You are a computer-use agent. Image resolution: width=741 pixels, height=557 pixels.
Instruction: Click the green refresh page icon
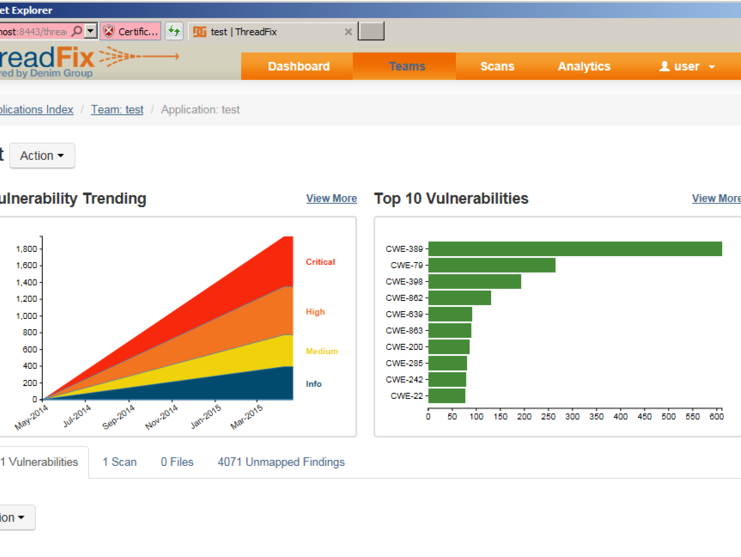point(174,32)
